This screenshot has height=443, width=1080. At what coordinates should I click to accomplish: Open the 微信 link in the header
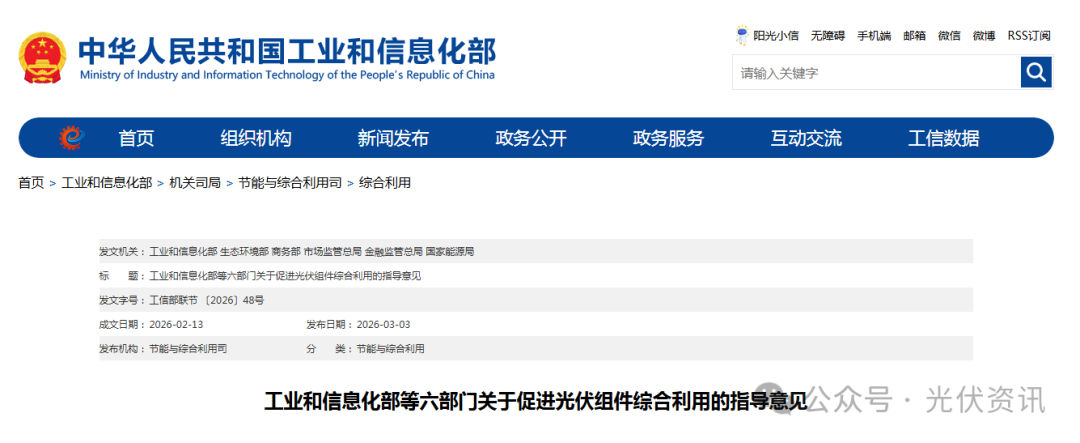pos(949,36)
